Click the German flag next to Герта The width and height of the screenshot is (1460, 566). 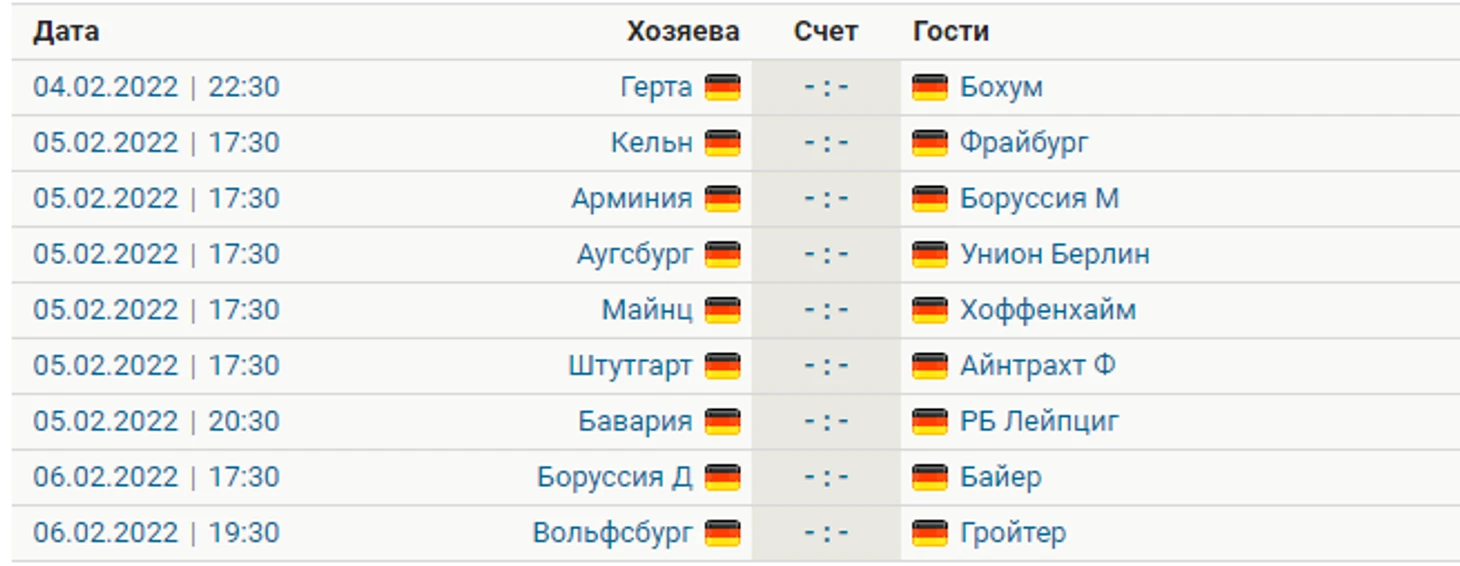click(722, 88)
